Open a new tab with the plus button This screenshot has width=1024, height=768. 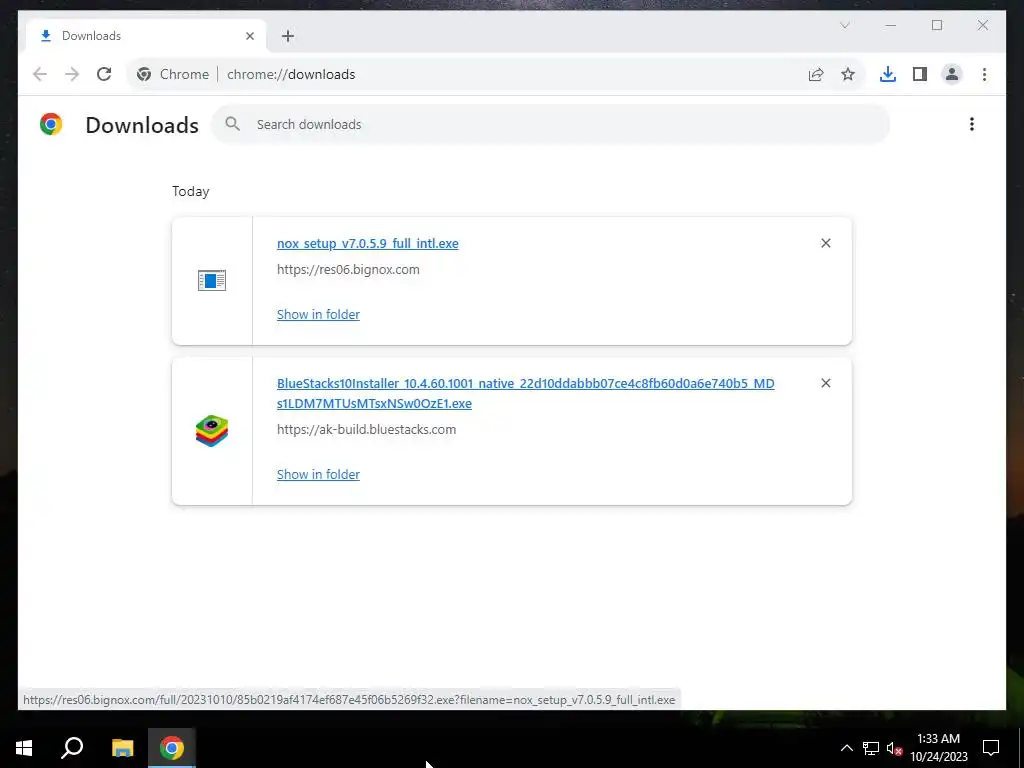pos(288,36)
